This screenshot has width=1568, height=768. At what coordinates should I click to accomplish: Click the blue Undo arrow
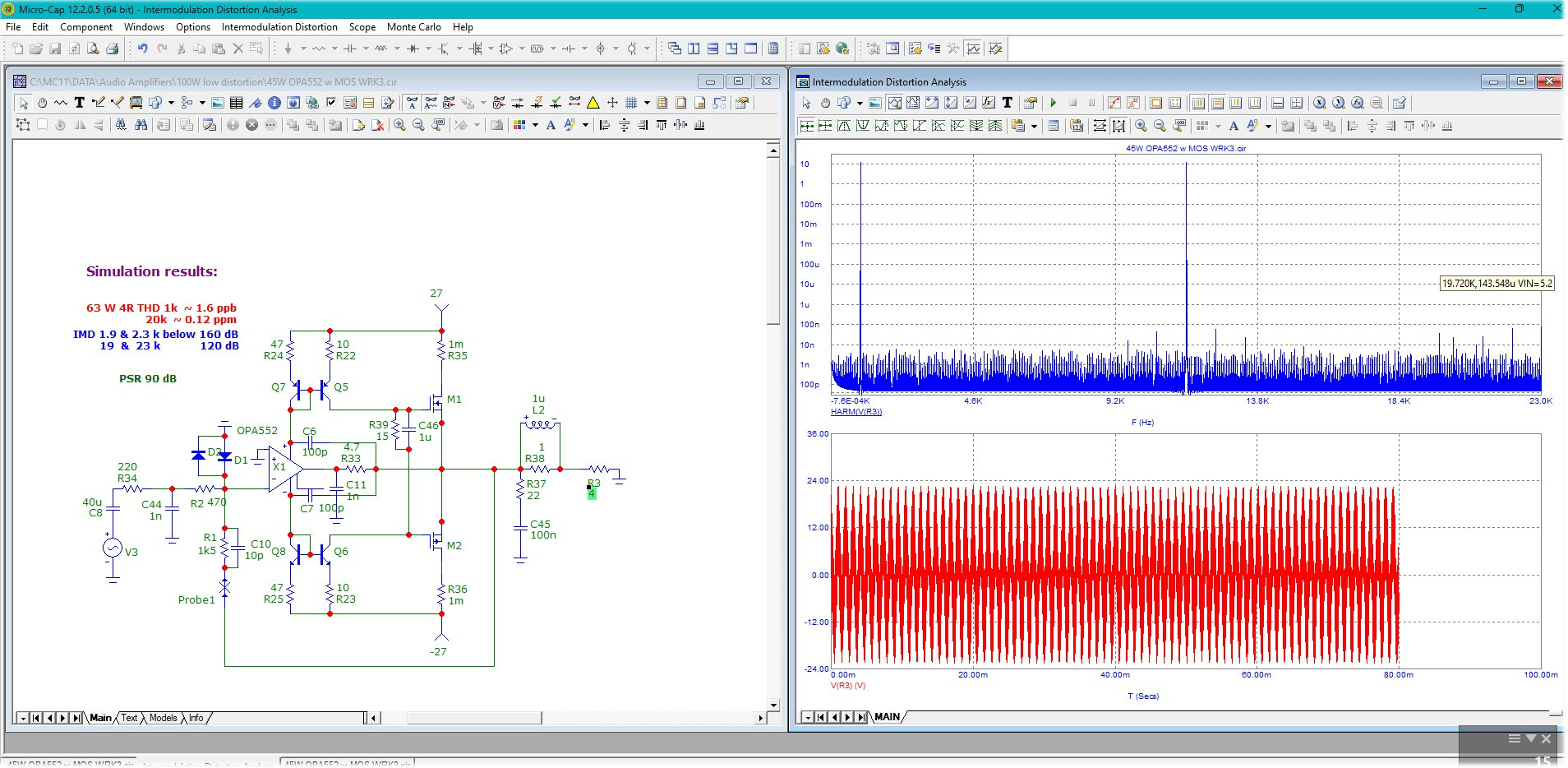[142, 49]
